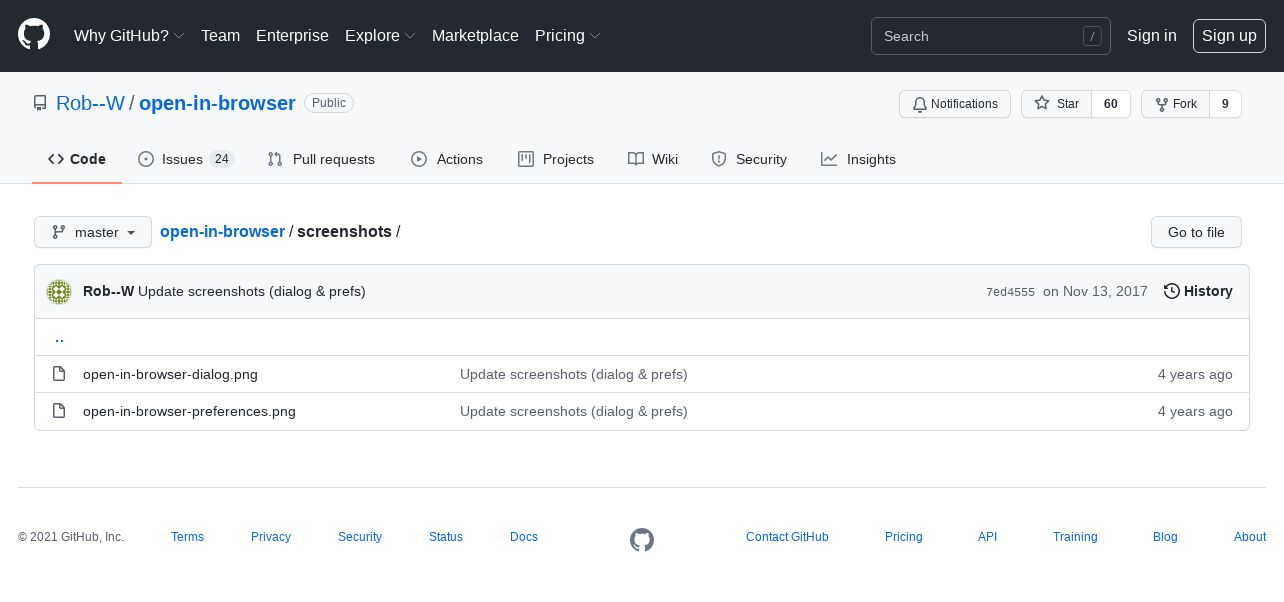Switch to the Code tab

pyautogui.click(x=77, y=159)
